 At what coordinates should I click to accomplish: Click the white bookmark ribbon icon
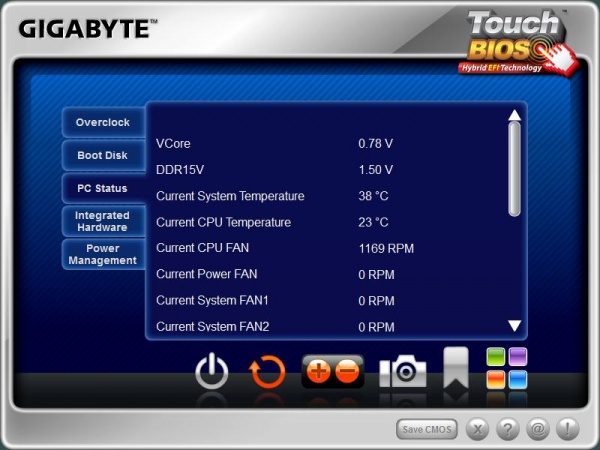tap(456, 368)
